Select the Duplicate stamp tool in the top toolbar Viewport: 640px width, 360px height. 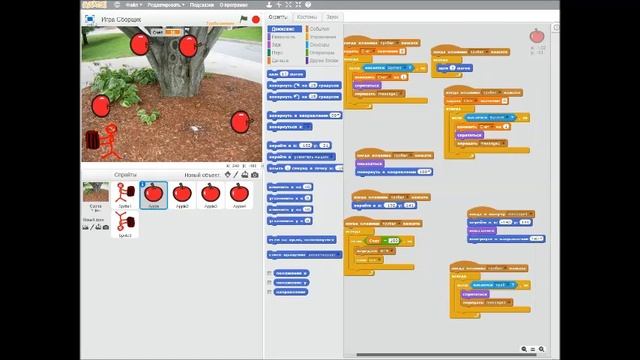[269, 5]
